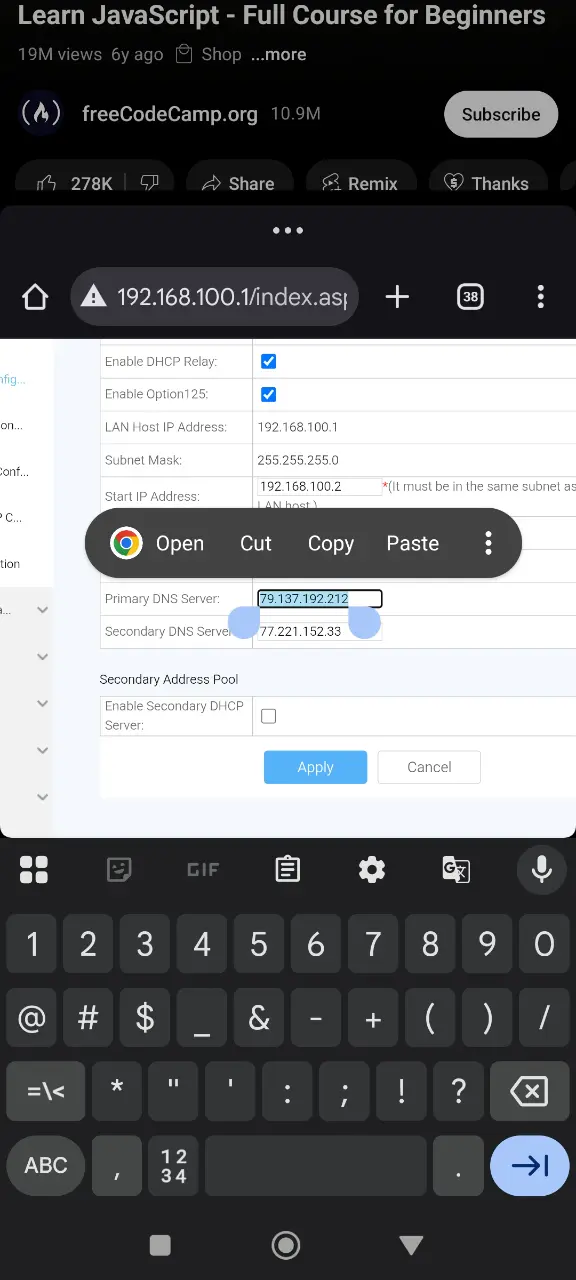Screen dimensions: 576x1280
Task: Expand the third sidebar chevron in router menu
Action: pyautogui.click(x=42, y=703)
